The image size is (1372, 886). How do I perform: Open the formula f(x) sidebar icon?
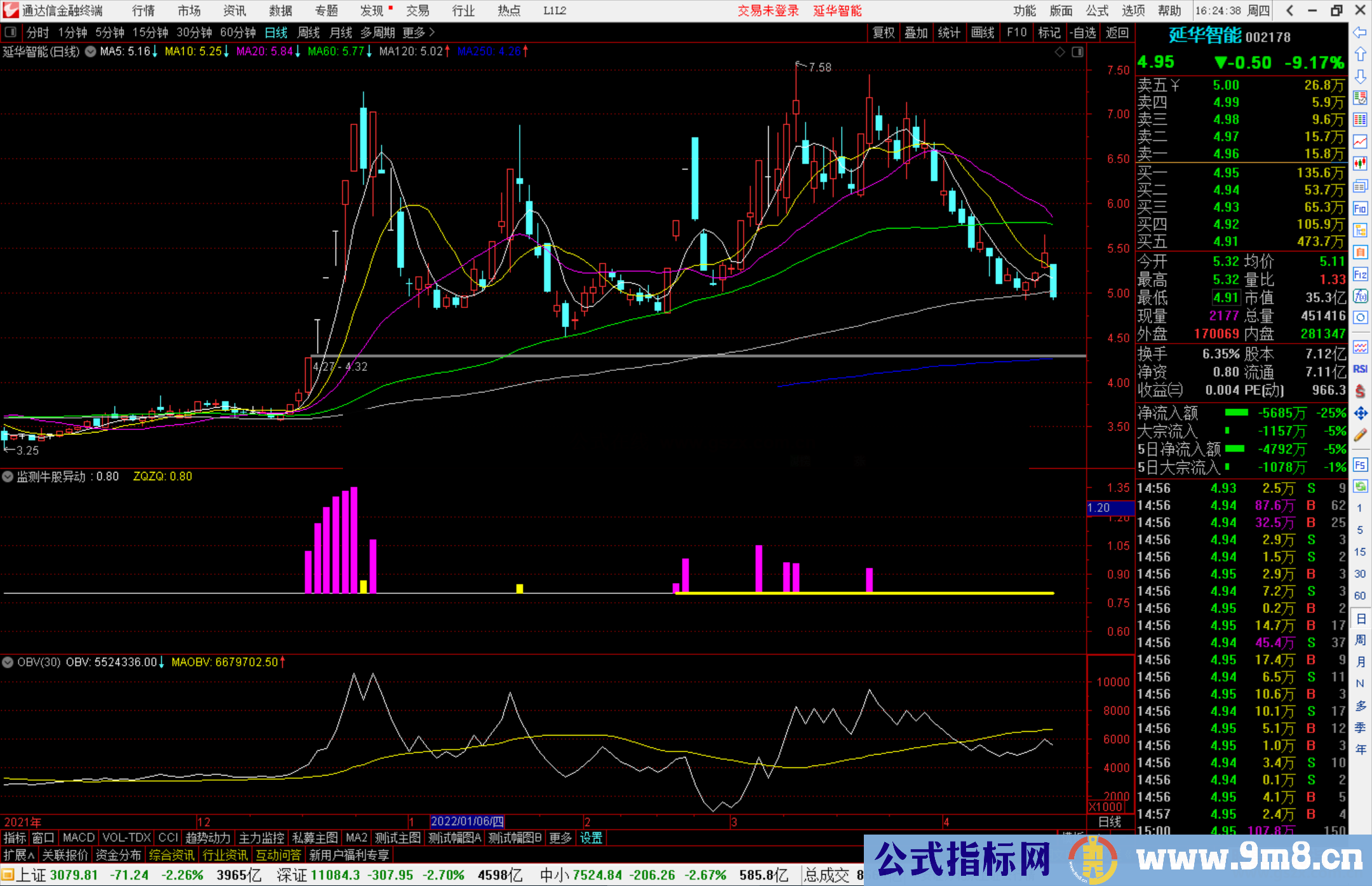[x=1360, y=296]
